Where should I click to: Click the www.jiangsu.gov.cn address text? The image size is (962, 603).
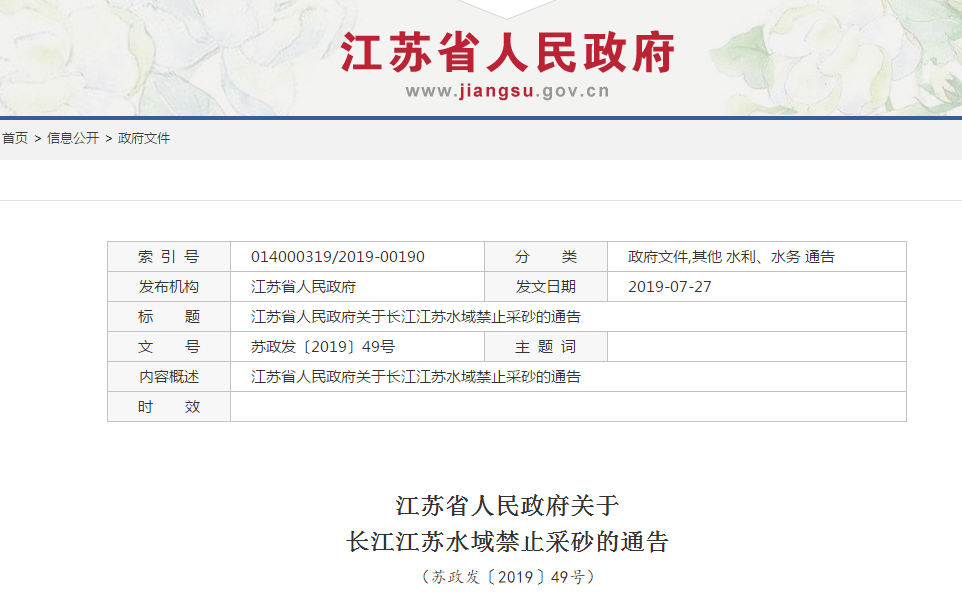[x=507, y=92]
